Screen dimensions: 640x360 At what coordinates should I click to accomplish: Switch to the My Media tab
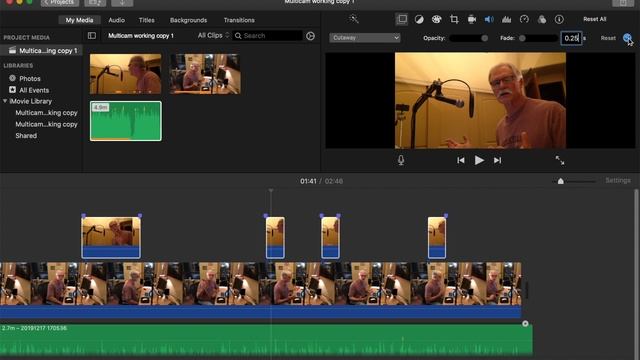click(x=79, y=20)
